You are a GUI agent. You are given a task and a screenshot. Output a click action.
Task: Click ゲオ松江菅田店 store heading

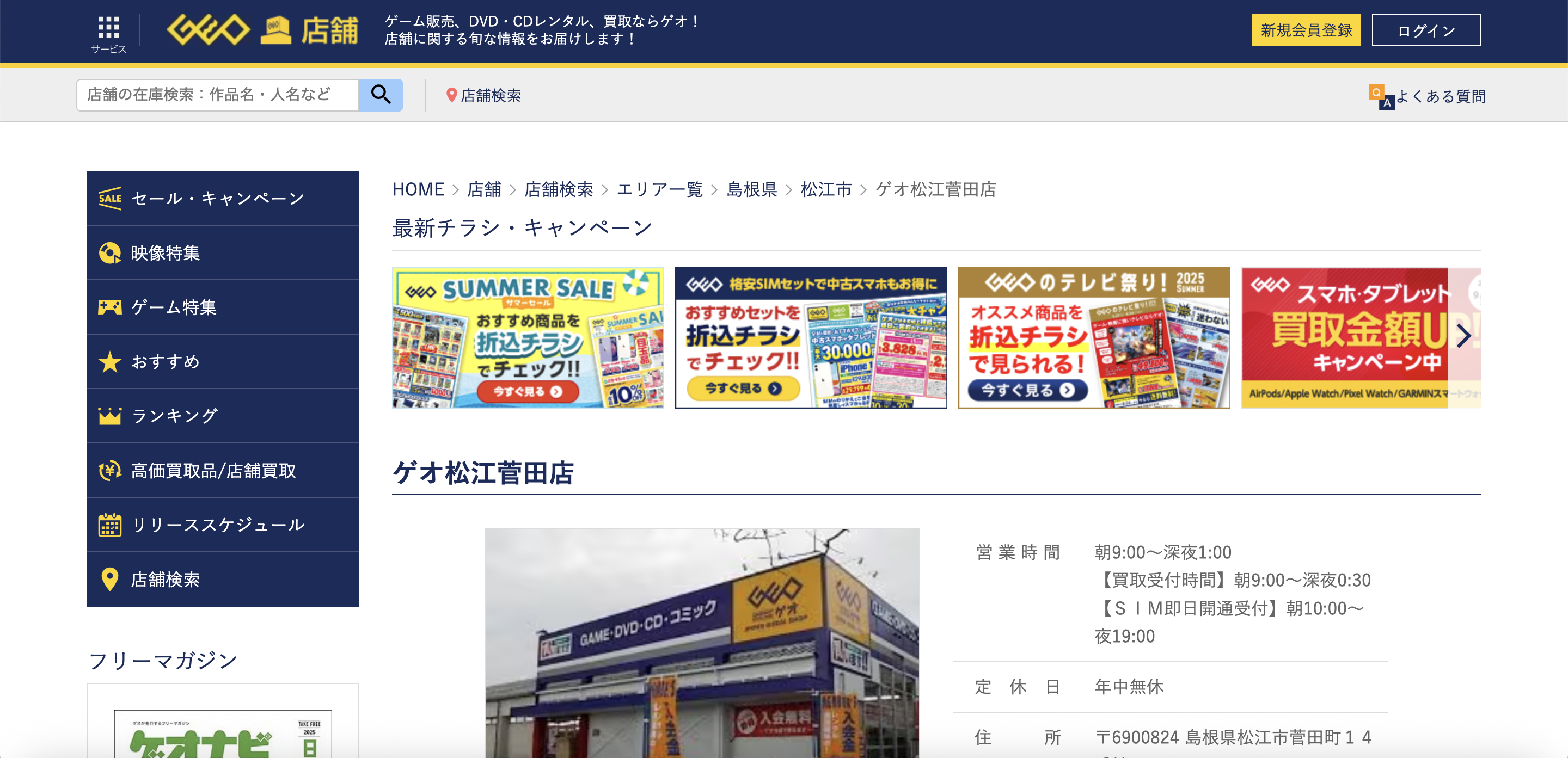coord(483,473)
